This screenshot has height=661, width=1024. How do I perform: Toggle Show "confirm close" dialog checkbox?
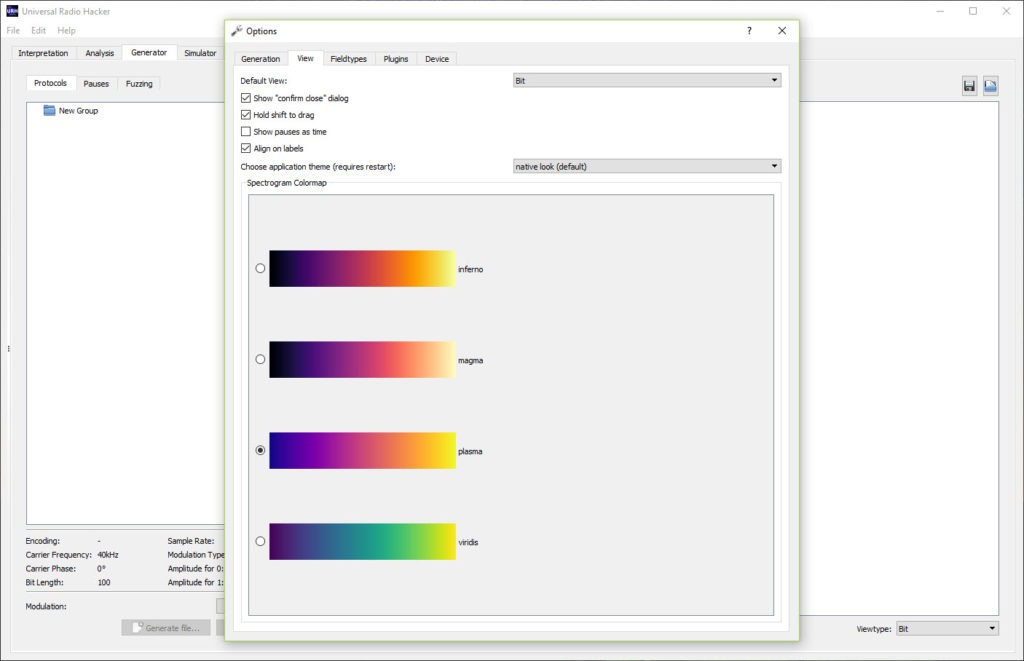246,98
